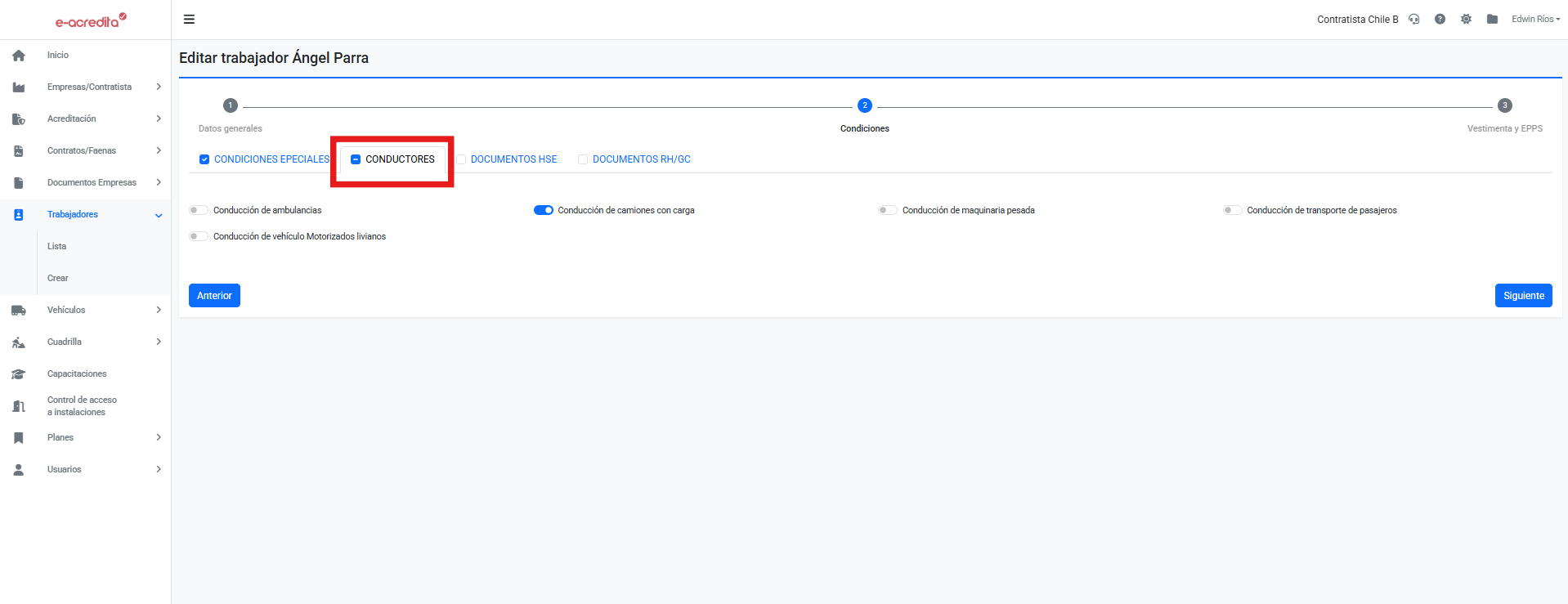
Task: Disable Conducción de camiones con carga switch
Action: [x=544, y=210]
